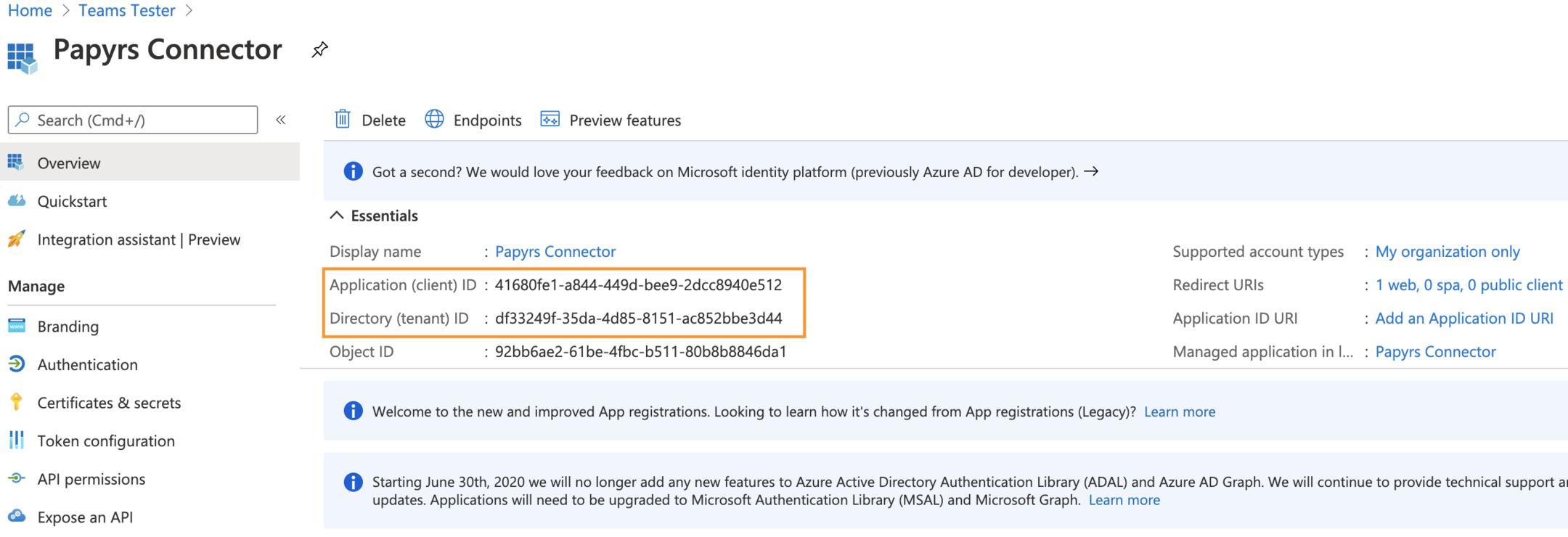Go to Teams Tester breadcrumb

click(126, 10)
